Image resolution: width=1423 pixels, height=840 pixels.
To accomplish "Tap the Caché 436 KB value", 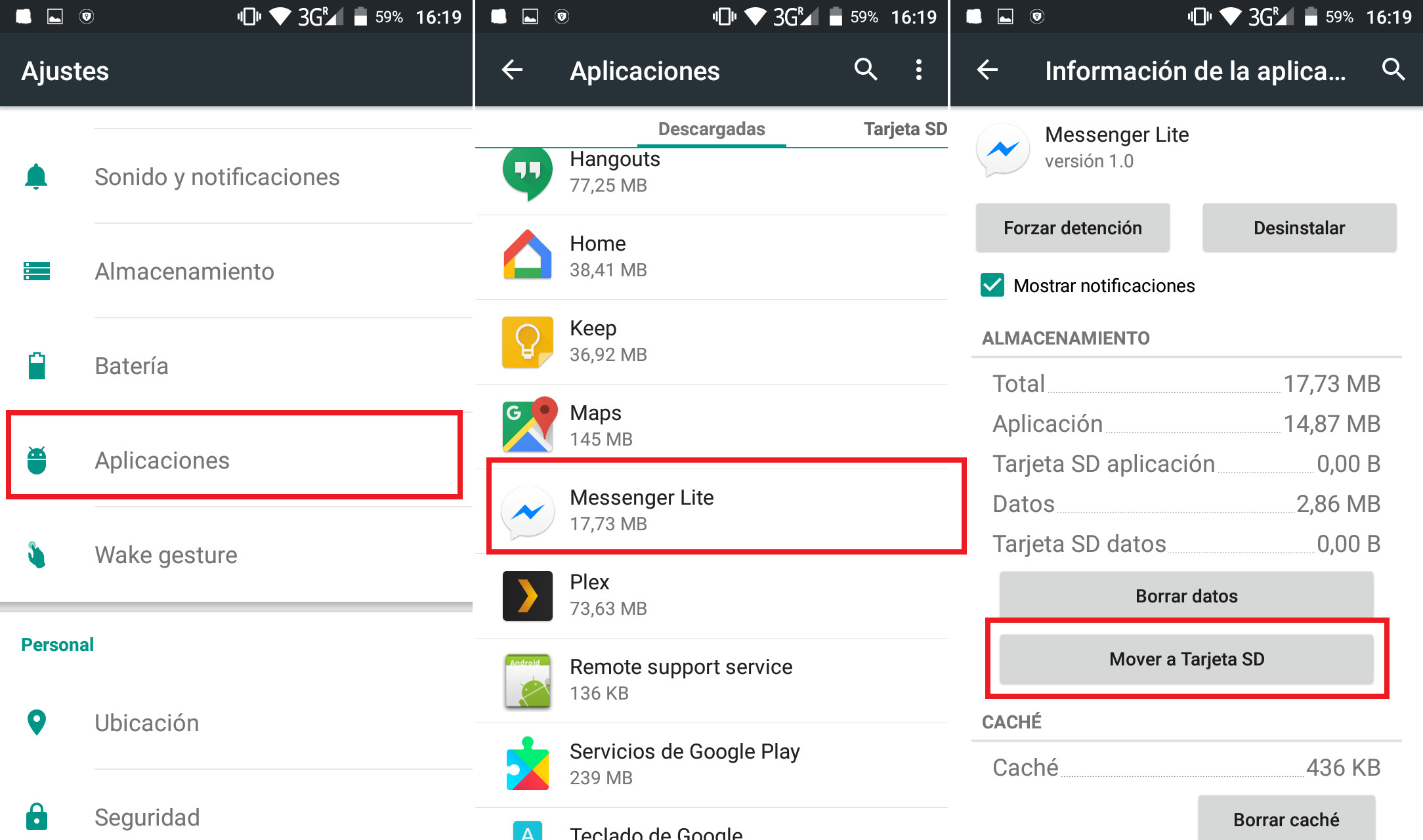I will coord(1344,767).
